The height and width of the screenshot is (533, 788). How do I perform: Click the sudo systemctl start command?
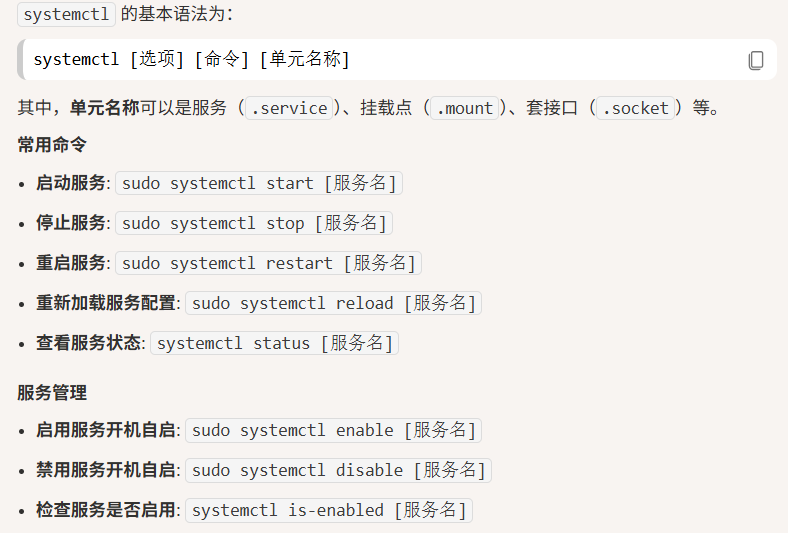pos(259,183)
